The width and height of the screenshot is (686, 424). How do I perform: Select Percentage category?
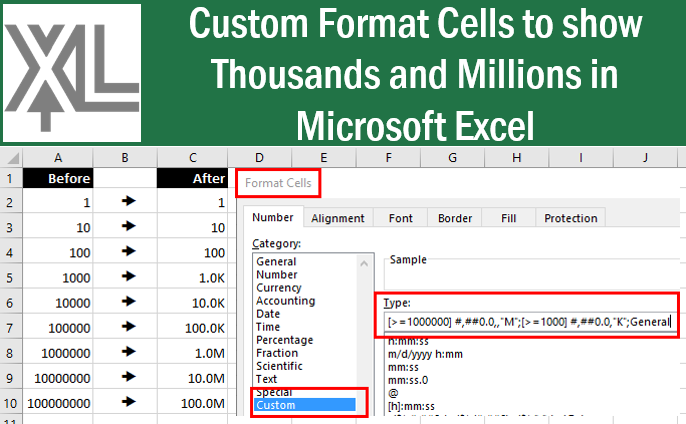(305, 340)
